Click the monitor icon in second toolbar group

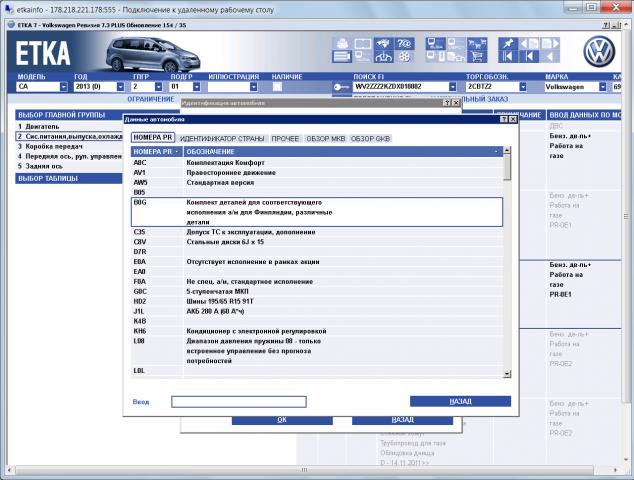pos(435,44)
